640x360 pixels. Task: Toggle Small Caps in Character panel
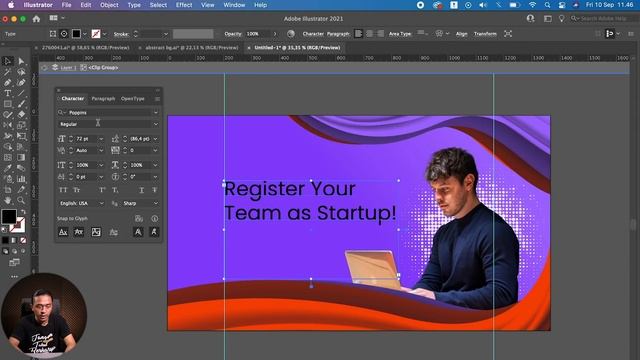[76, 190]
